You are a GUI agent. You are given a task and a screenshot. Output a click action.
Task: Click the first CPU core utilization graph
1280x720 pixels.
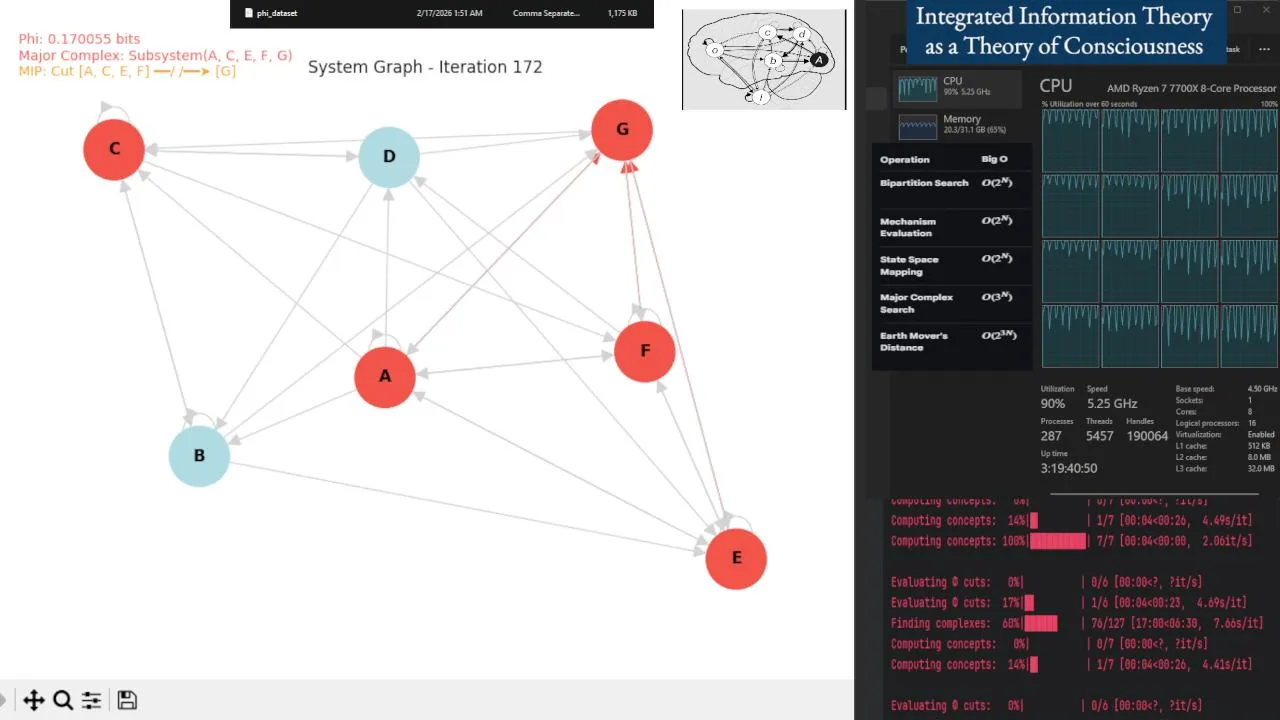coord(1070,140)
